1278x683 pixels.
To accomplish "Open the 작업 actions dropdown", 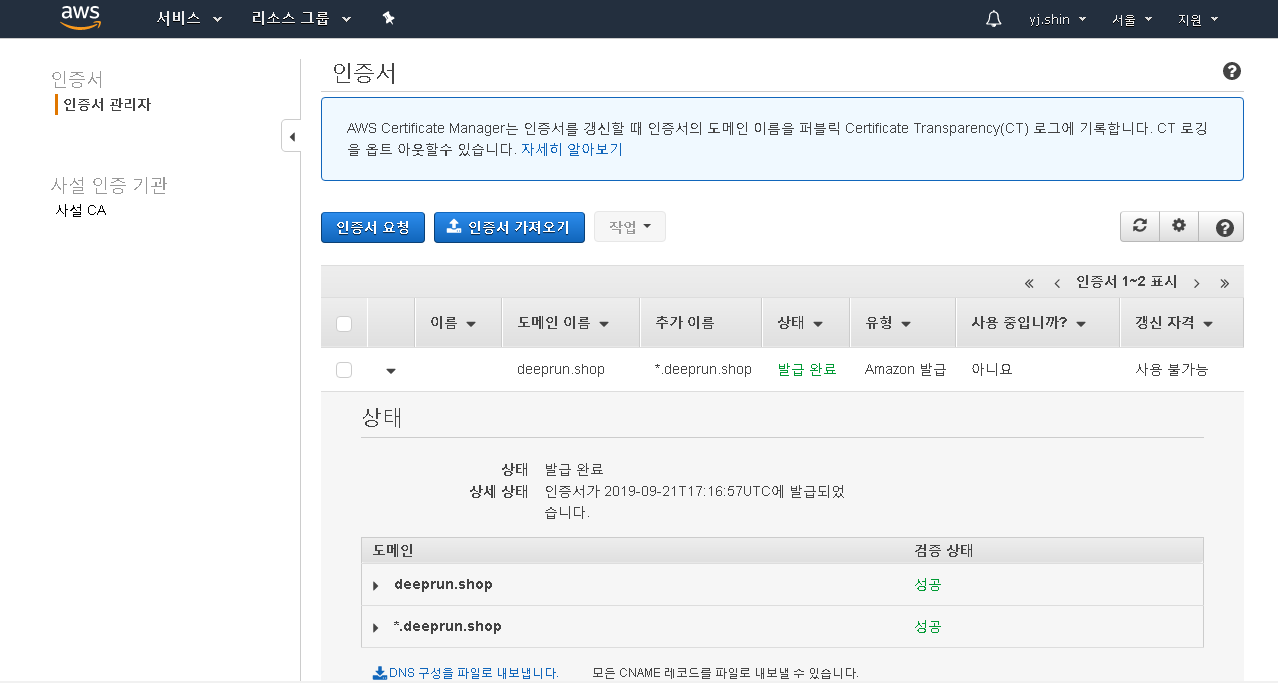I will 630,227.
